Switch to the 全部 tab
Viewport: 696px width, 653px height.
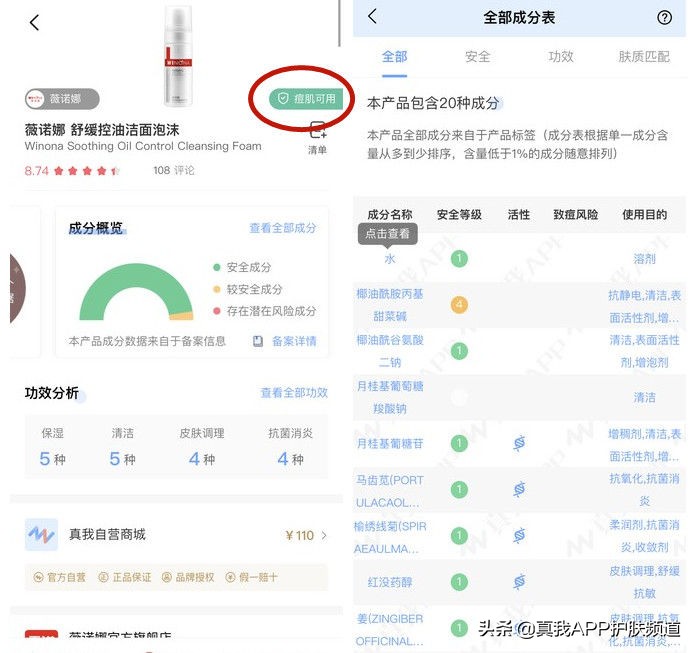click(x=394, y=57)
